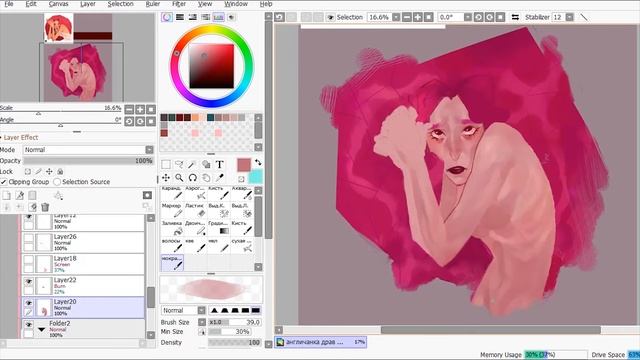The width and height of the screenshot is (640, 360).
Task: Open zoom percentage dropdown in toolbar
Action: pos(396,17)
